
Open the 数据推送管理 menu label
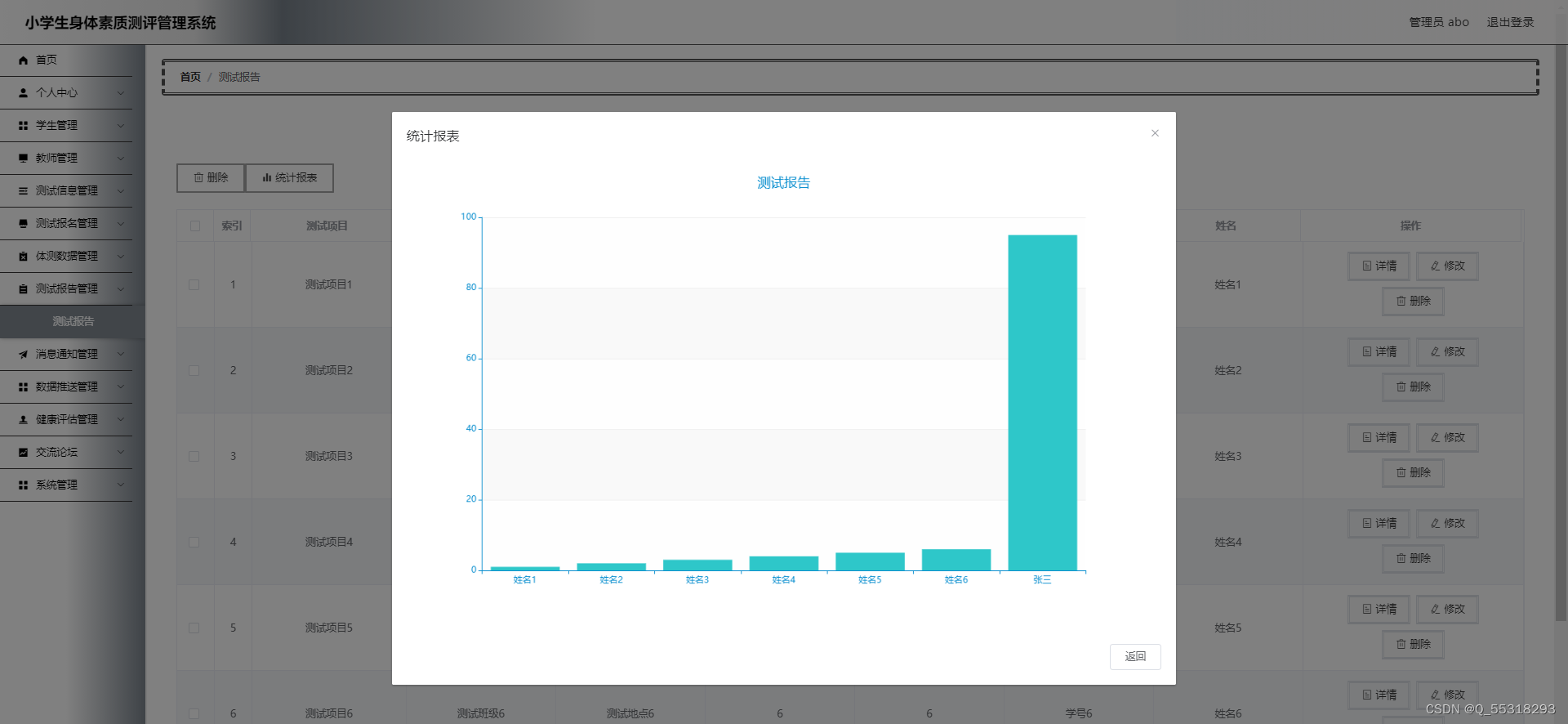point(67,387)
